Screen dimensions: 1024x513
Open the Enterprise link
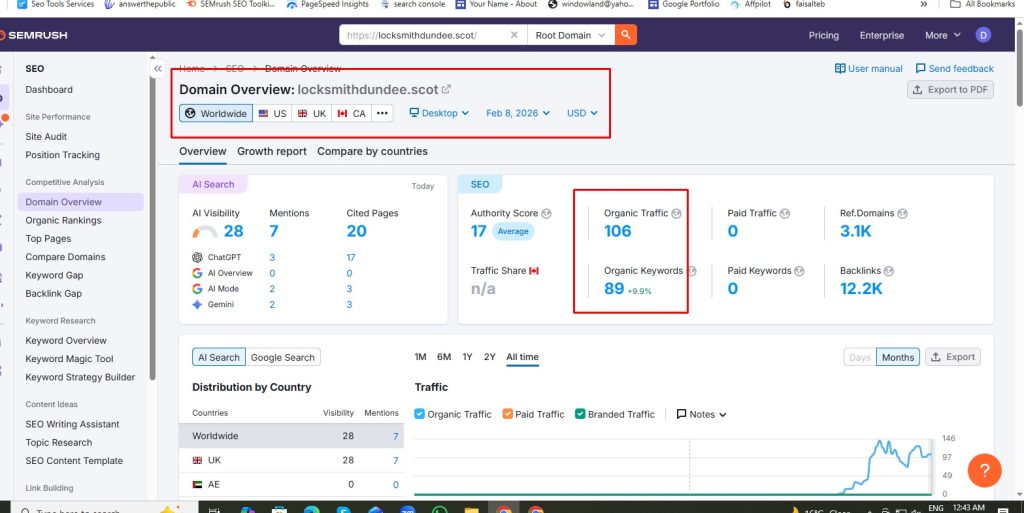[882, 35]
